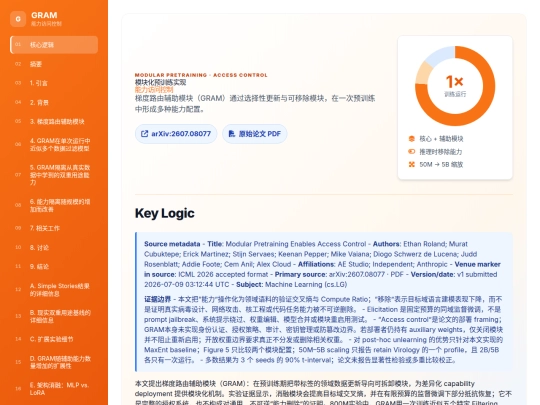The image size is (540, 405).
Task: Click the 推理时移除能力 legend label
Action: pos(440,152)
